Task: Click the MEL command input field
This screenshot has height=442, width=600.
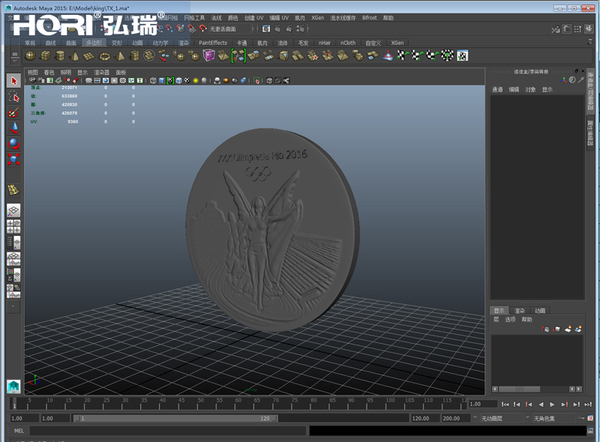Action: (x=168, y=431)
